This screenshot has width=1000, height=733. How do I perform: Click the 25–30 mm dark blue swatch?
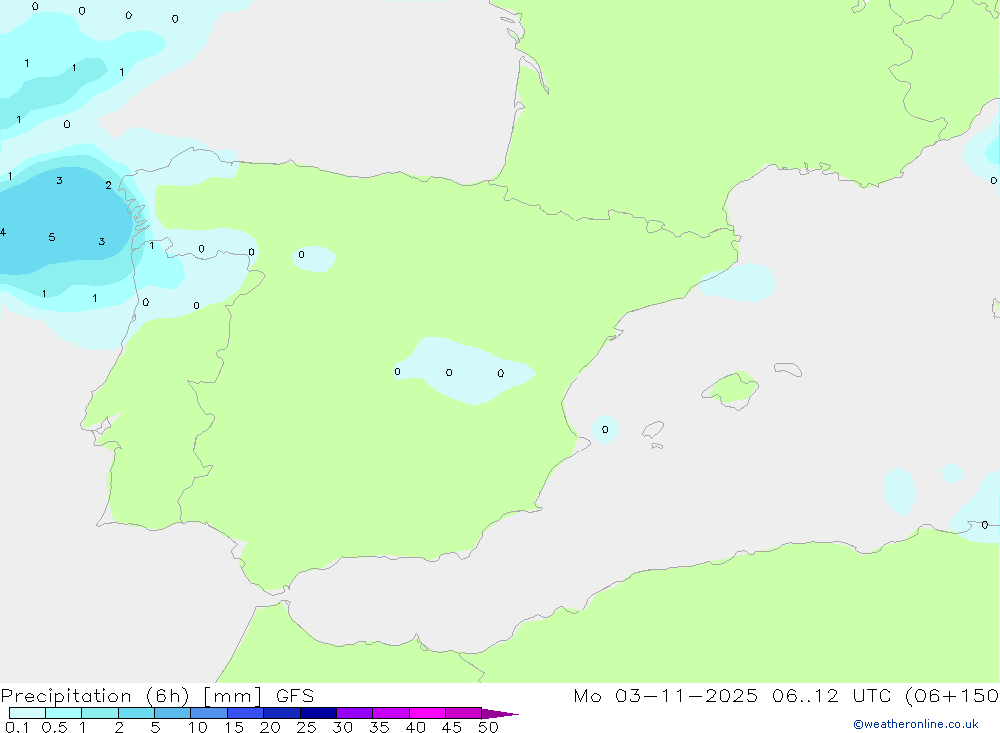tap(318, 713)
